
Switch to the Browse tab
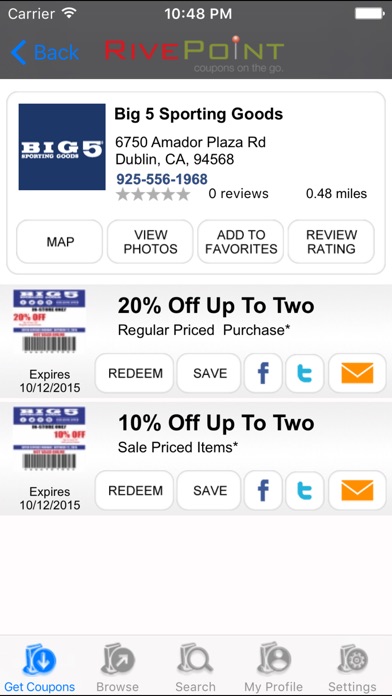click(x=118, y=666)
